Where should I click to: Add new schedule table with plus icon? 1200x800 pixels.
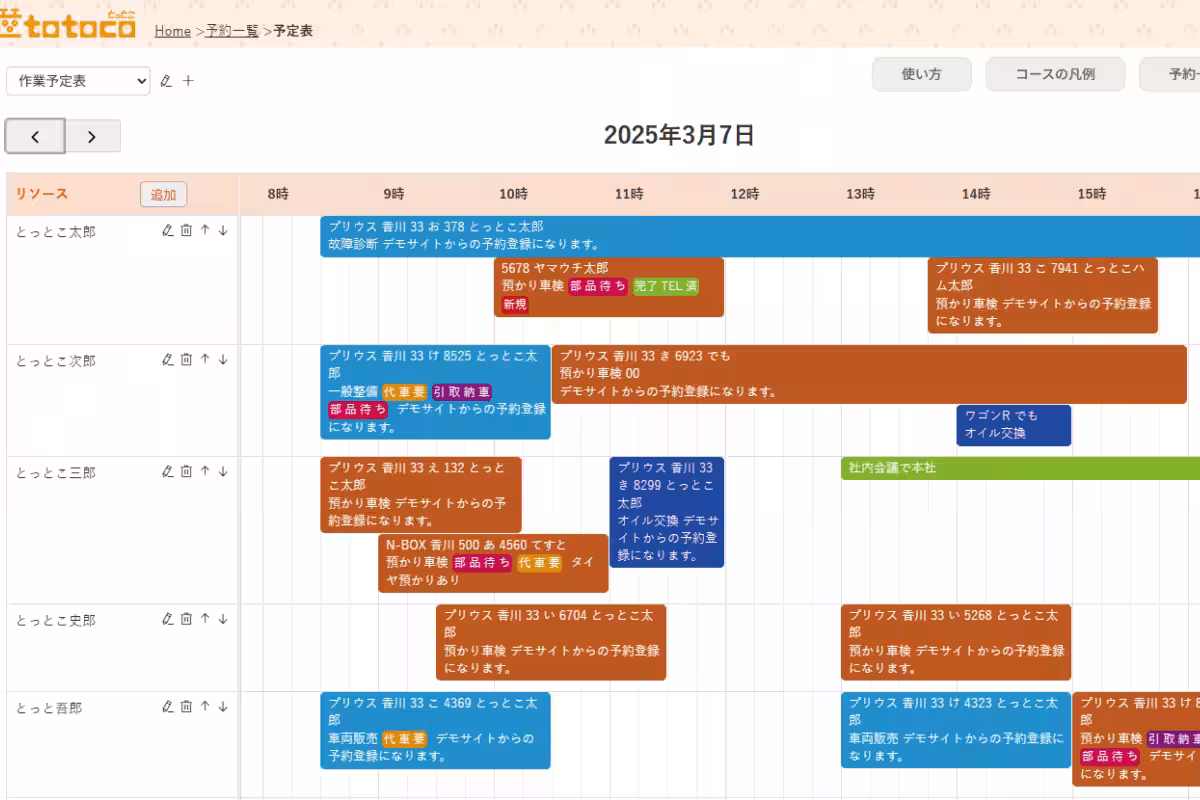tap(188, 81)
